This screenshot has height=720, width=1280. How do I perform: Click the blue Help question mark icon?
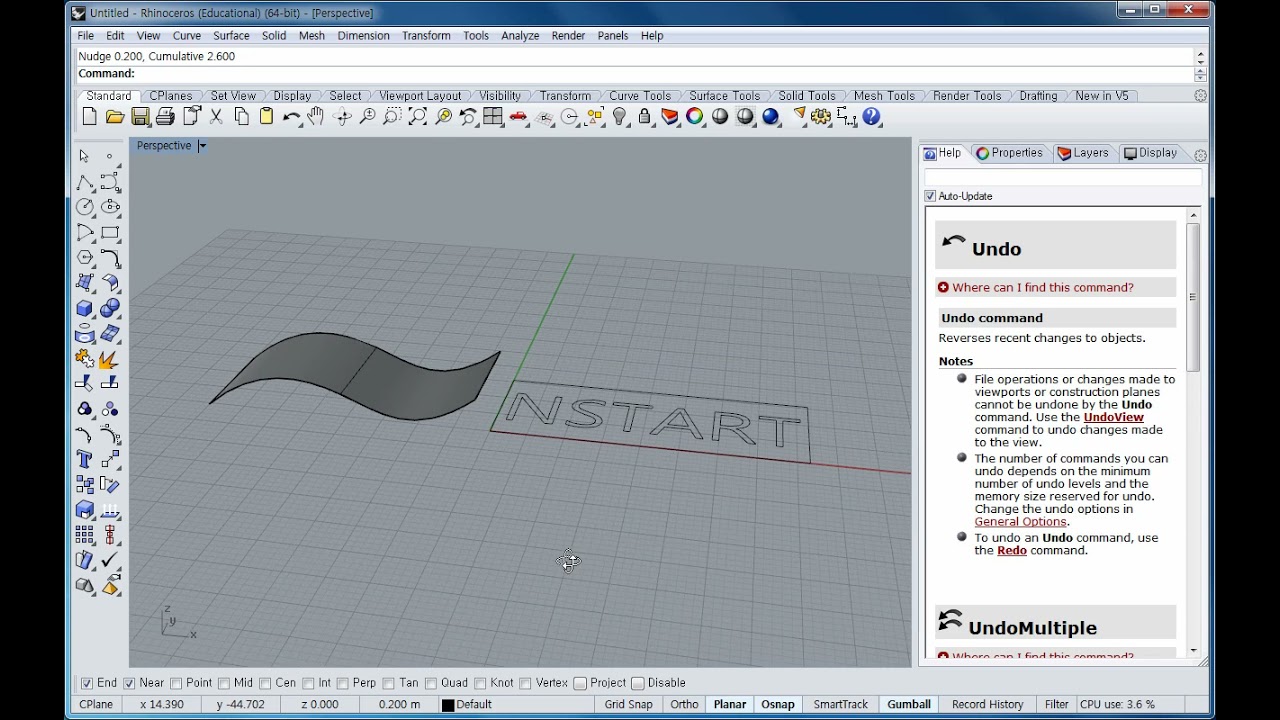[x=871, y=117]
